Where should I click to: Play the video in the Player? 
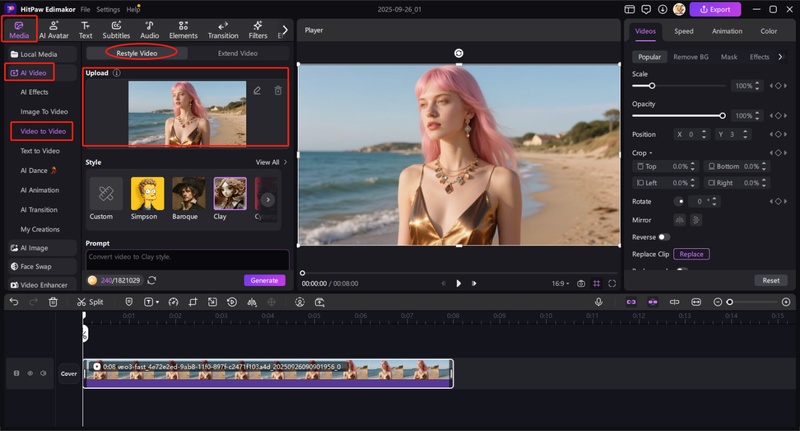coord(458,283)
